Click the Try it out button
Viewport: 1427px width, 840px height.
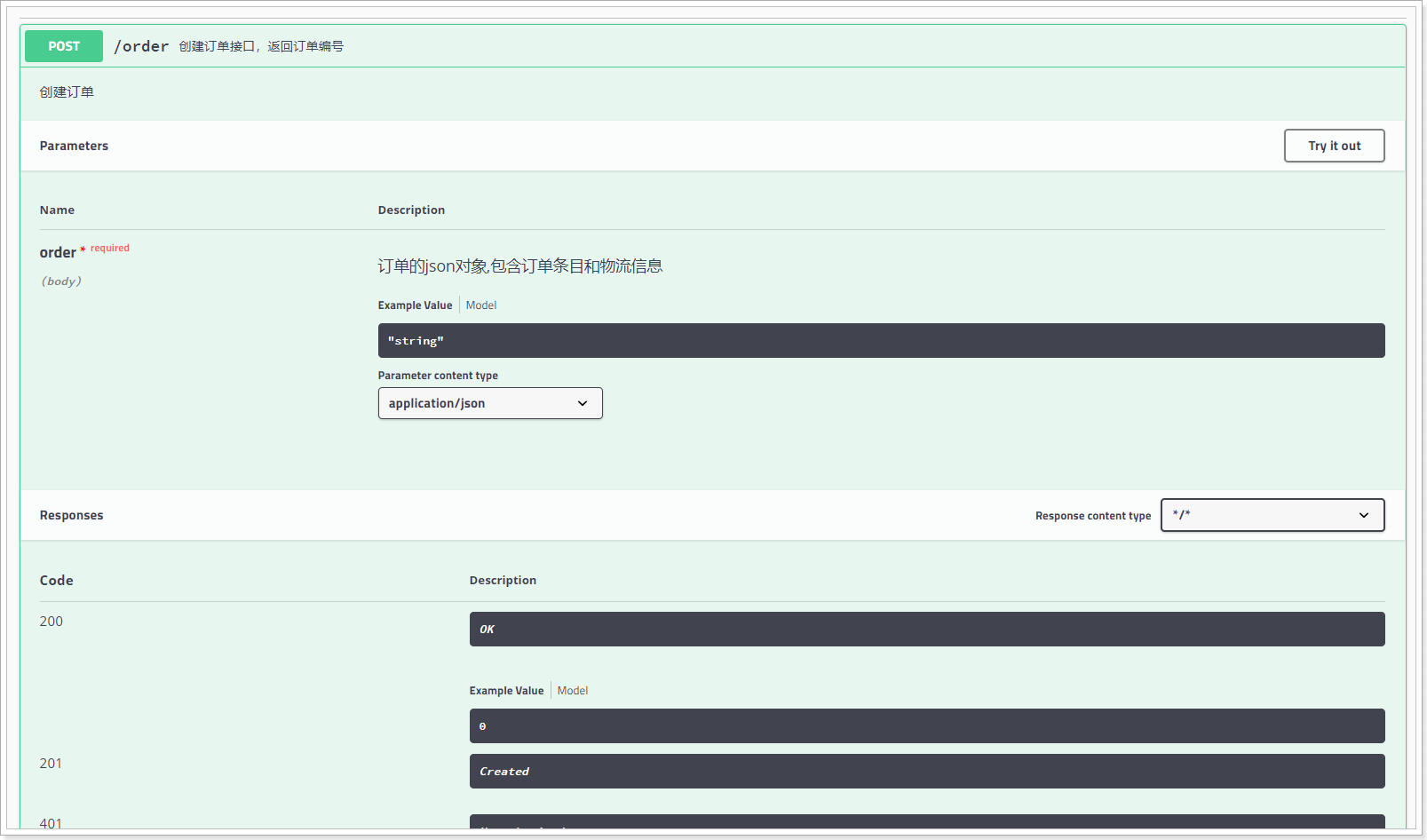click(1334, 146)
